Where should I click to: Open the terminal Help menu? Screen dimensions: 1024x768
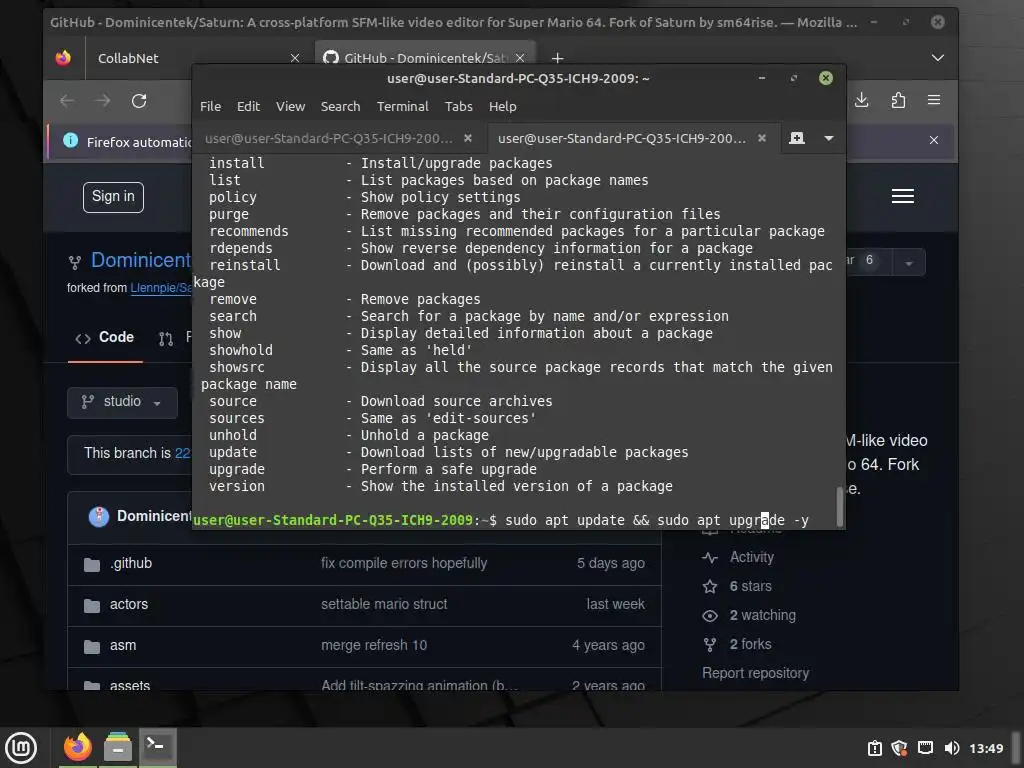(x=502, y=106)
